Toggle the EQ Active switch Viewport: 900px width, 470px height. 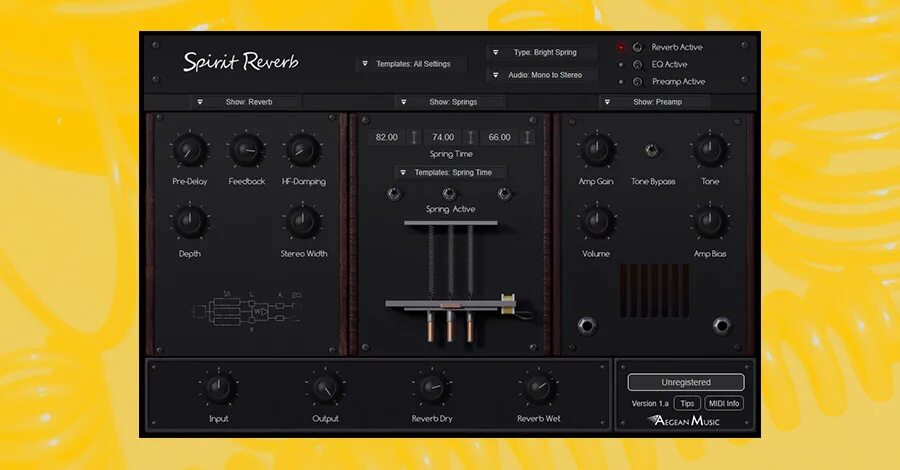637,65
